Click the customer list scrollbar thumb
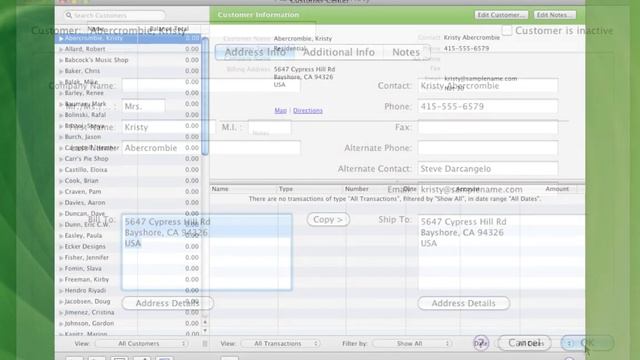 [x=205, y=96]
